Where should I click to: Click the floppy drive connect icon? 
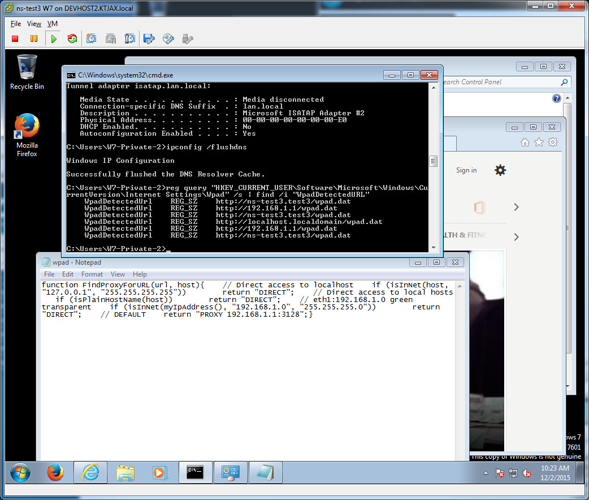pos(149,39)
